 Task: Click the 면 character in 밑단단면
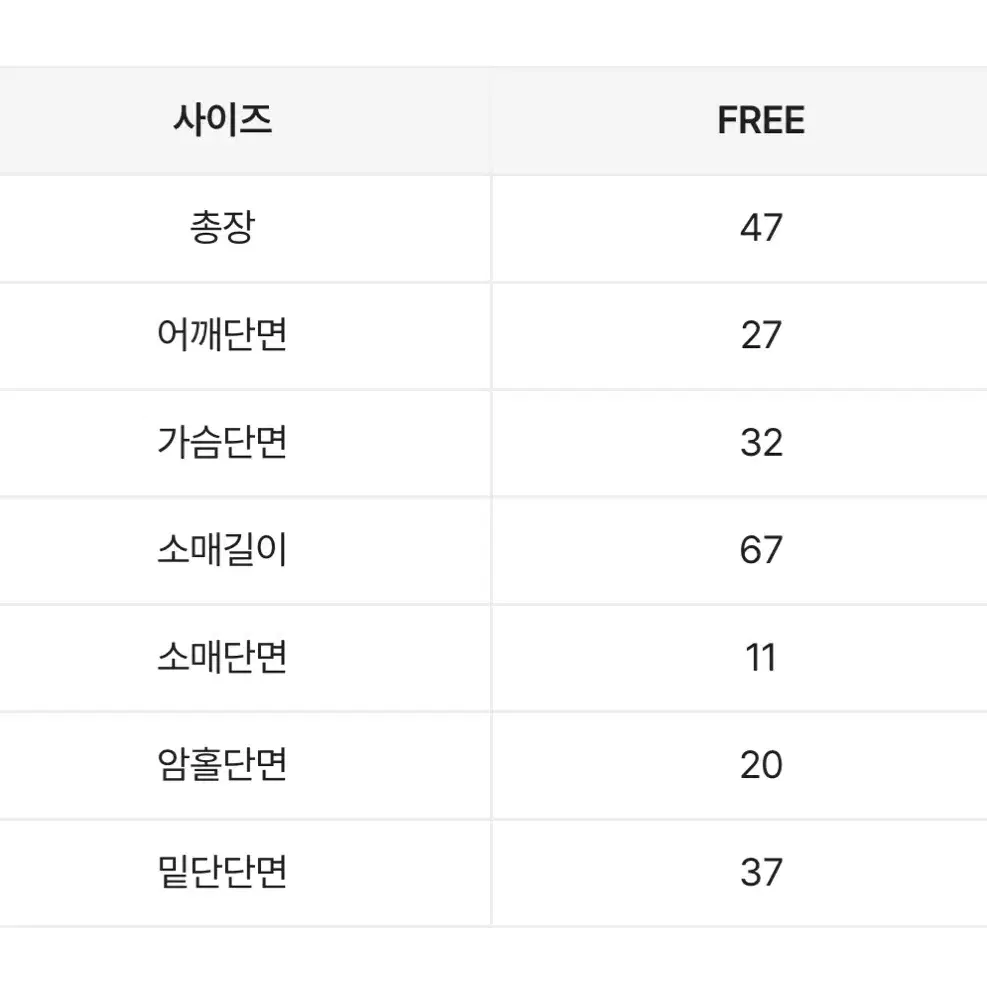[x=272, y=872]
